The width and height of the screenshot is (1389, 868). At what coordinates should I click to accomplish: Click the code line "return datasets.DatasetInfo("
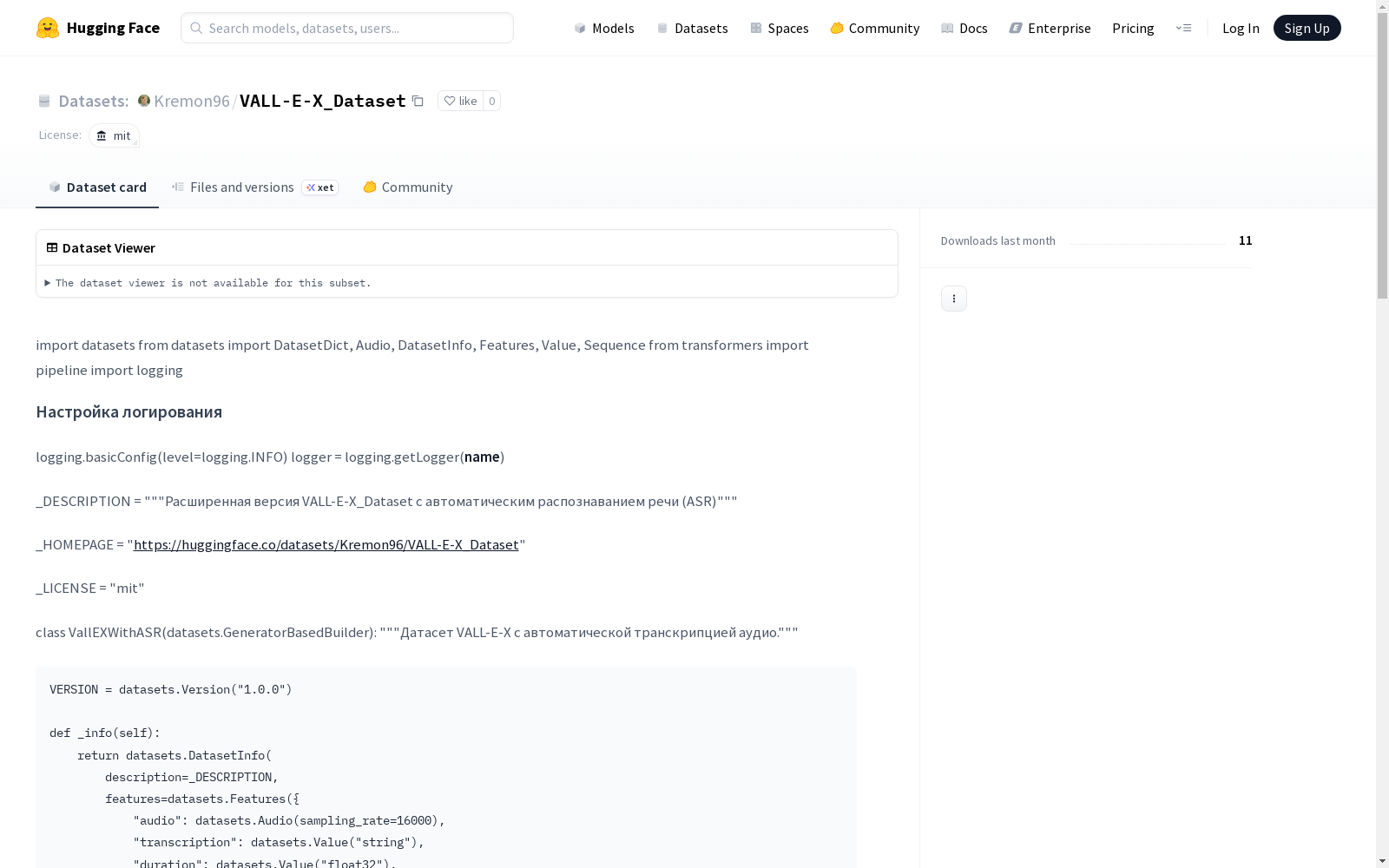tap(174, 755)
